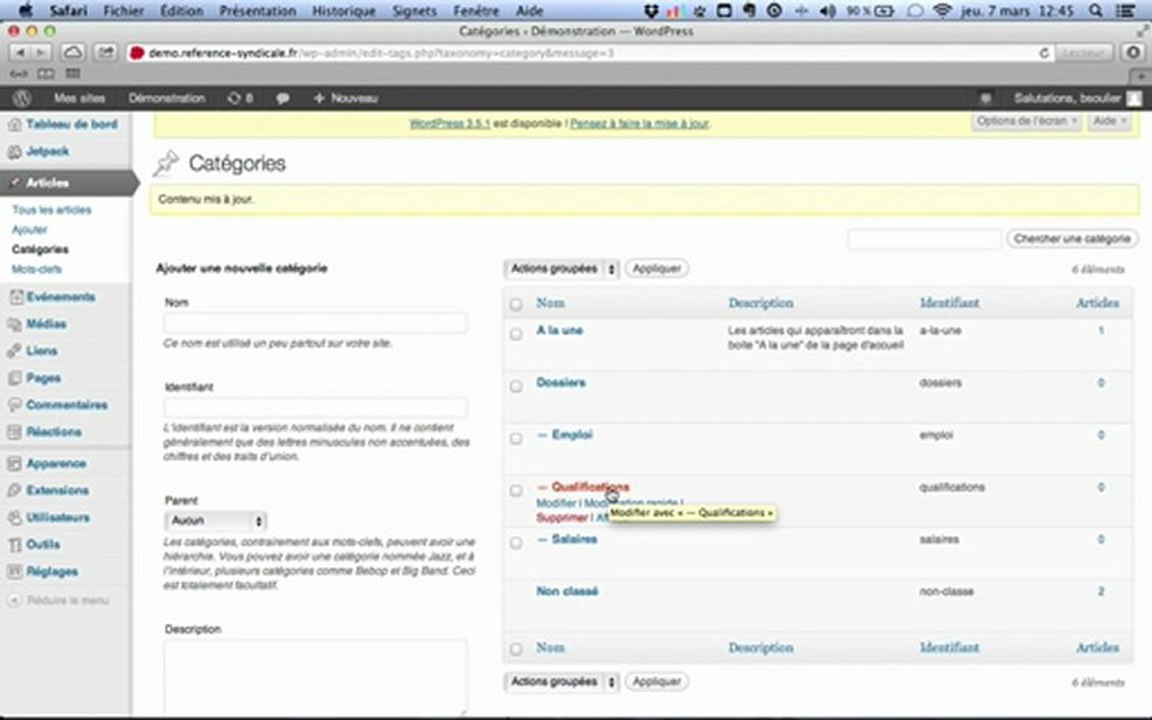Open the Nouveau menu in admin bar
This screenshot has height=720, width=1152.
[x=345, y=98]
